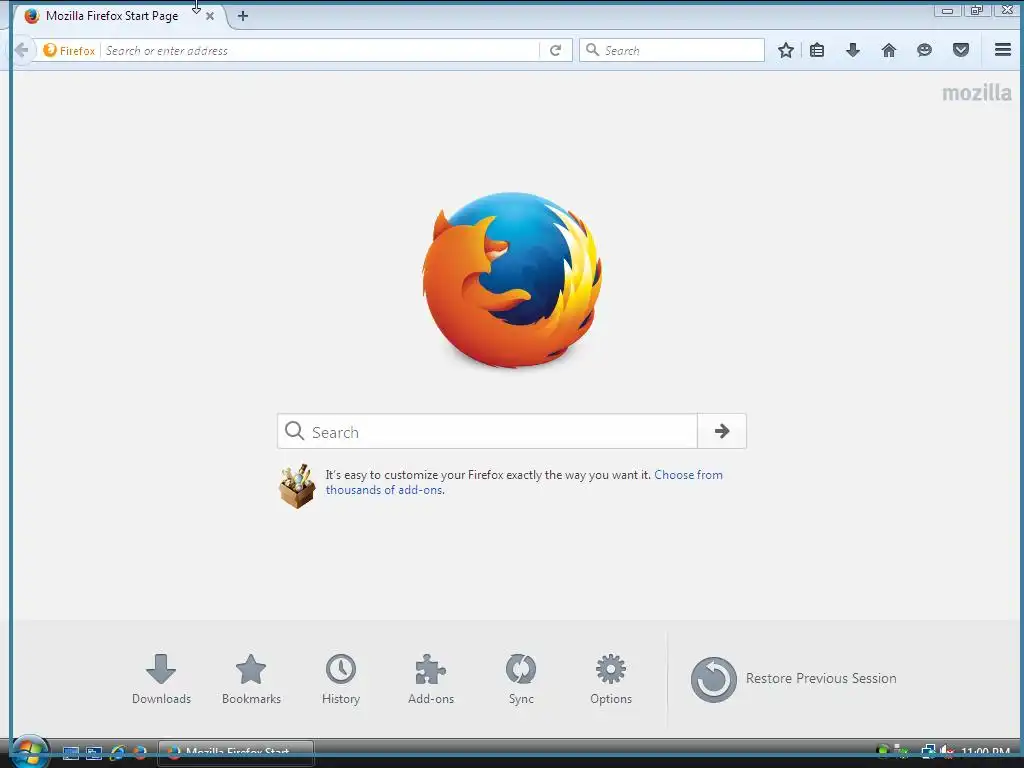1024x768 pixels.
Task: Click the Firefox identity icon in address bar
Action: 50,50
